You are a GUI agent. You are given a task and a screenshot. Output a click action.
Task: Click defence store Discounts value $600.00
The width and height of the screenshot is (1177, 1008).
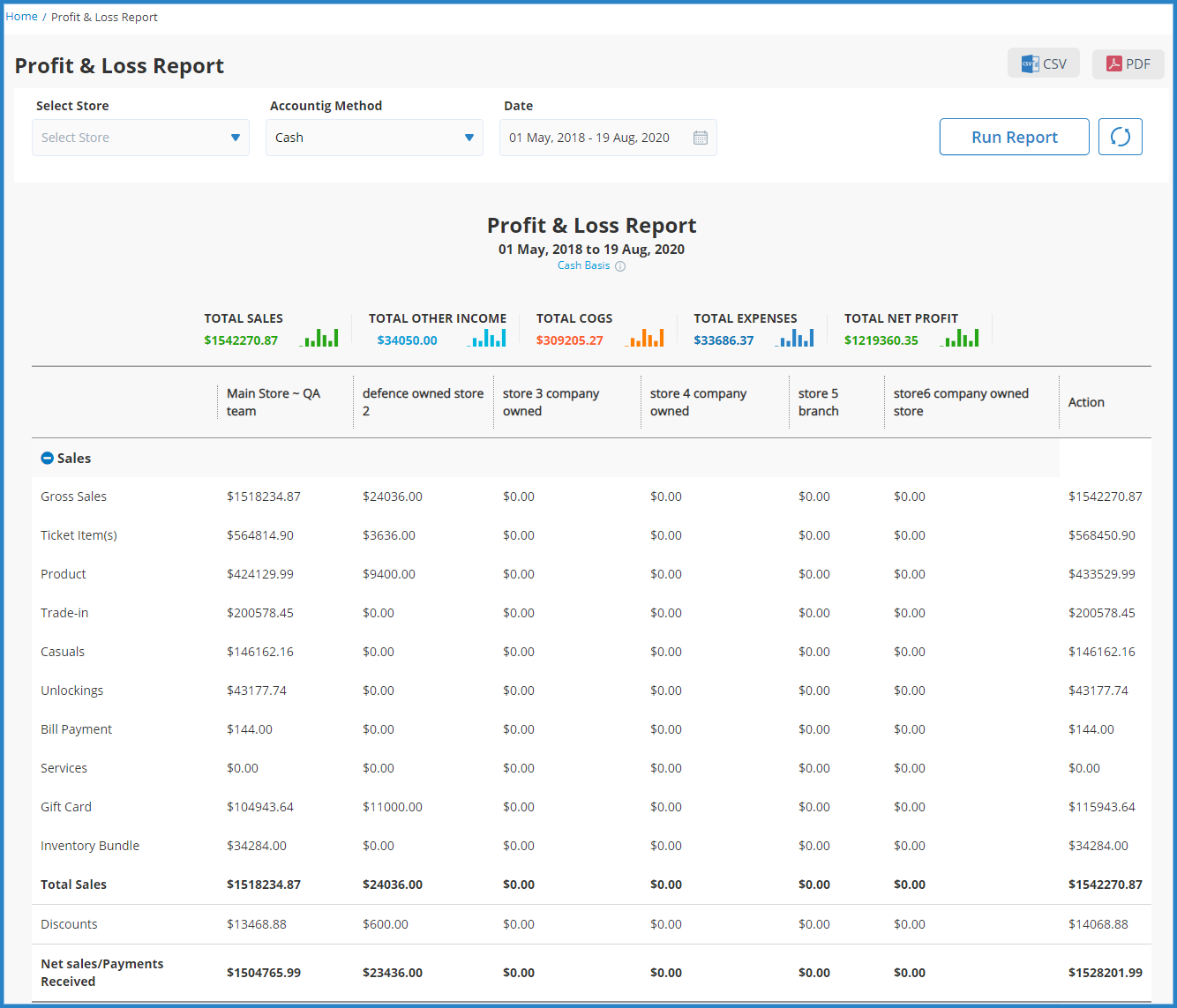(386, 924)
